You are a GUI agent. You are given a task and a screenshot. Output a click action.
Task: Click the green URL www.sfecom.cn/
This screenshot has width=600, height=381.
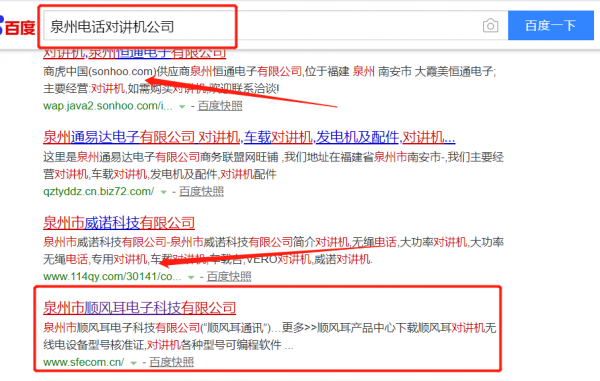(83, 362)
